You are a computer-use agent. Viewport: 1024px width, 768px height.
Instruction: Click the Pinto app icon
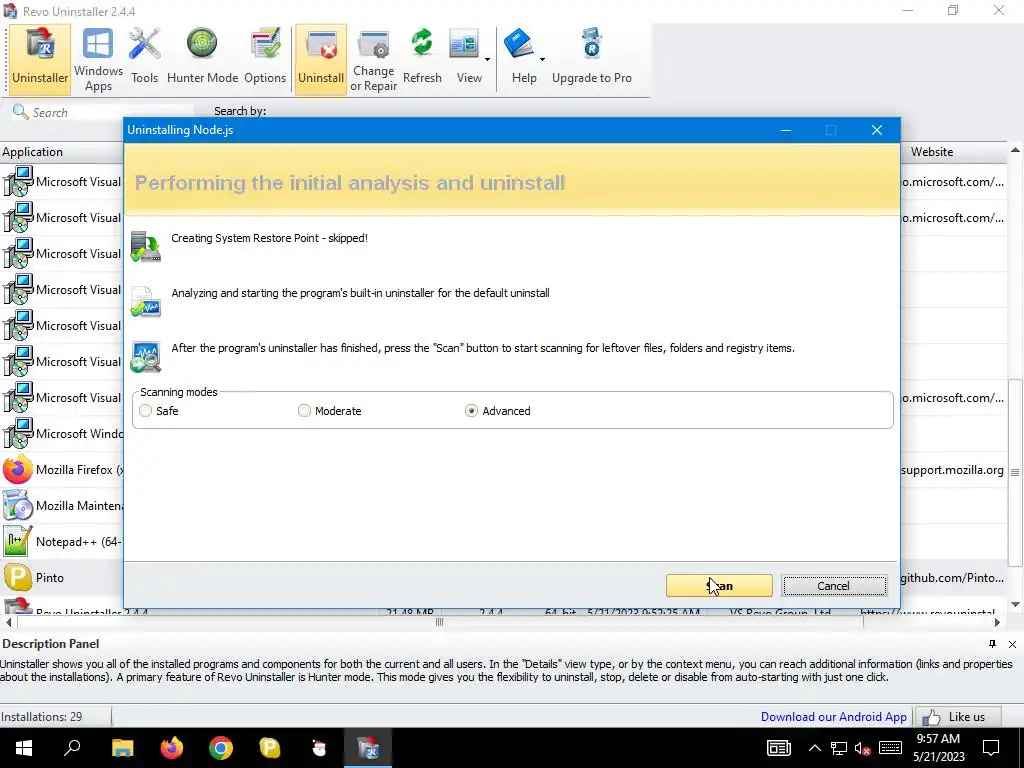[18, 577]
